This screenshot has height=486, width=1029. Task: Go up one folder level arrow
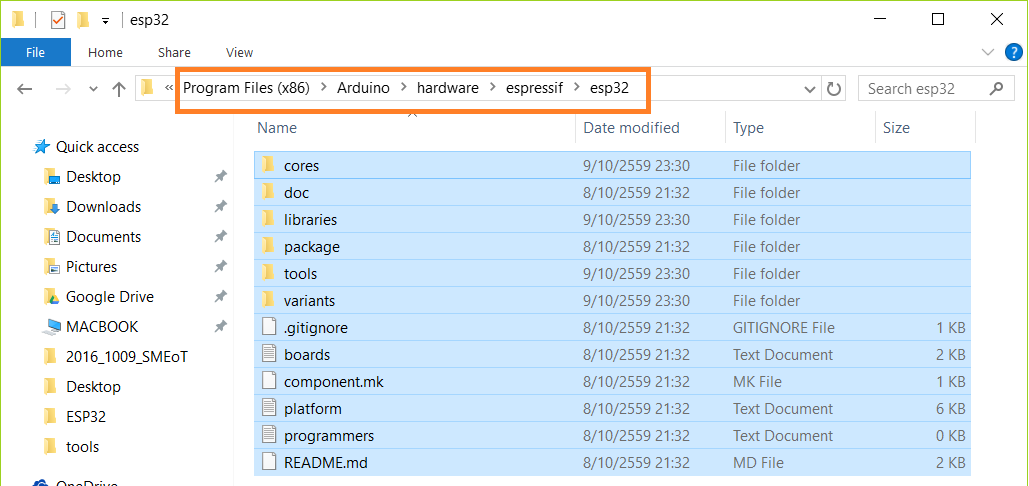tap(119, 89)
